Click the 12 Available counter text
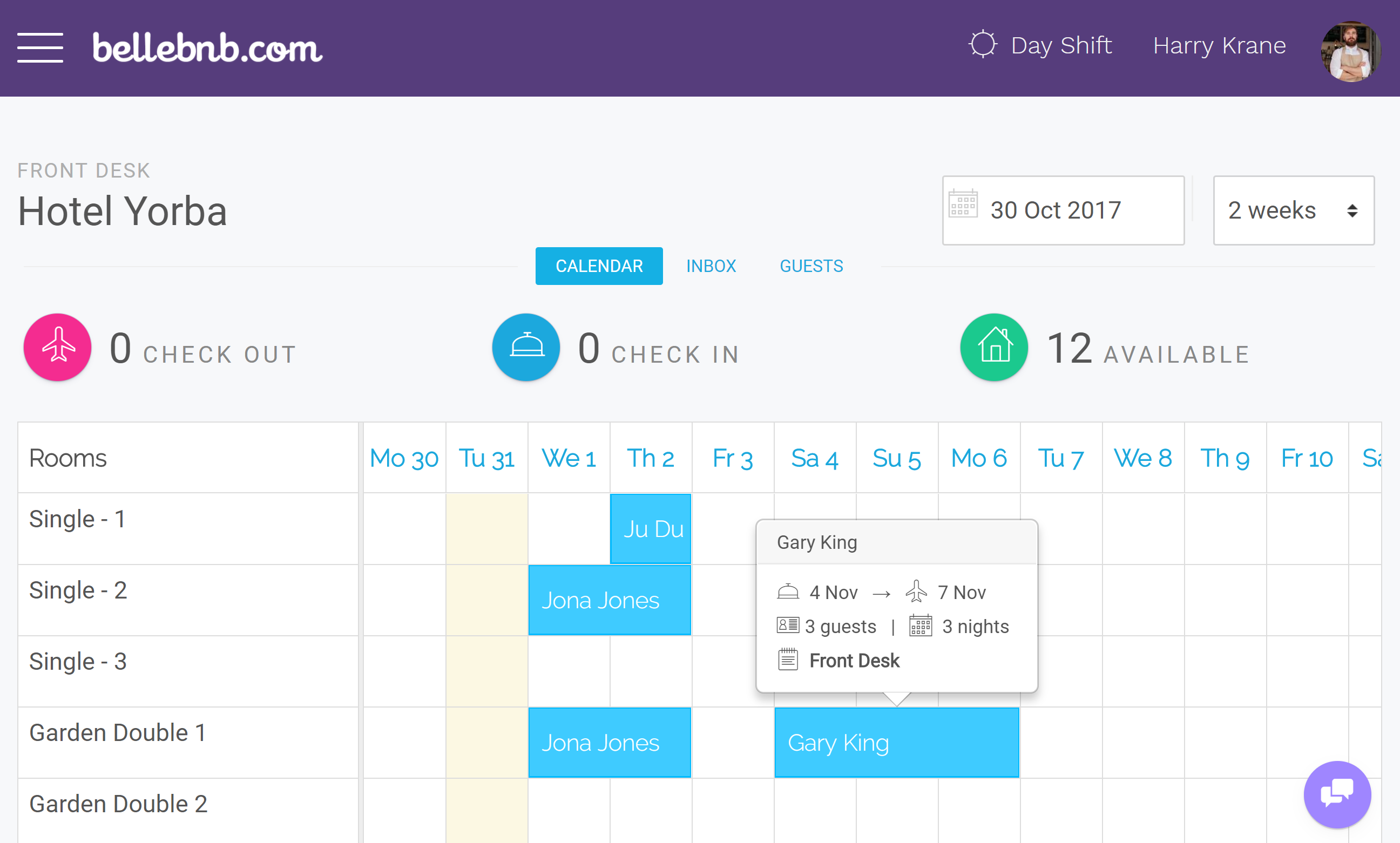The image size is (1400, 843). click(x=1148, y=349)
